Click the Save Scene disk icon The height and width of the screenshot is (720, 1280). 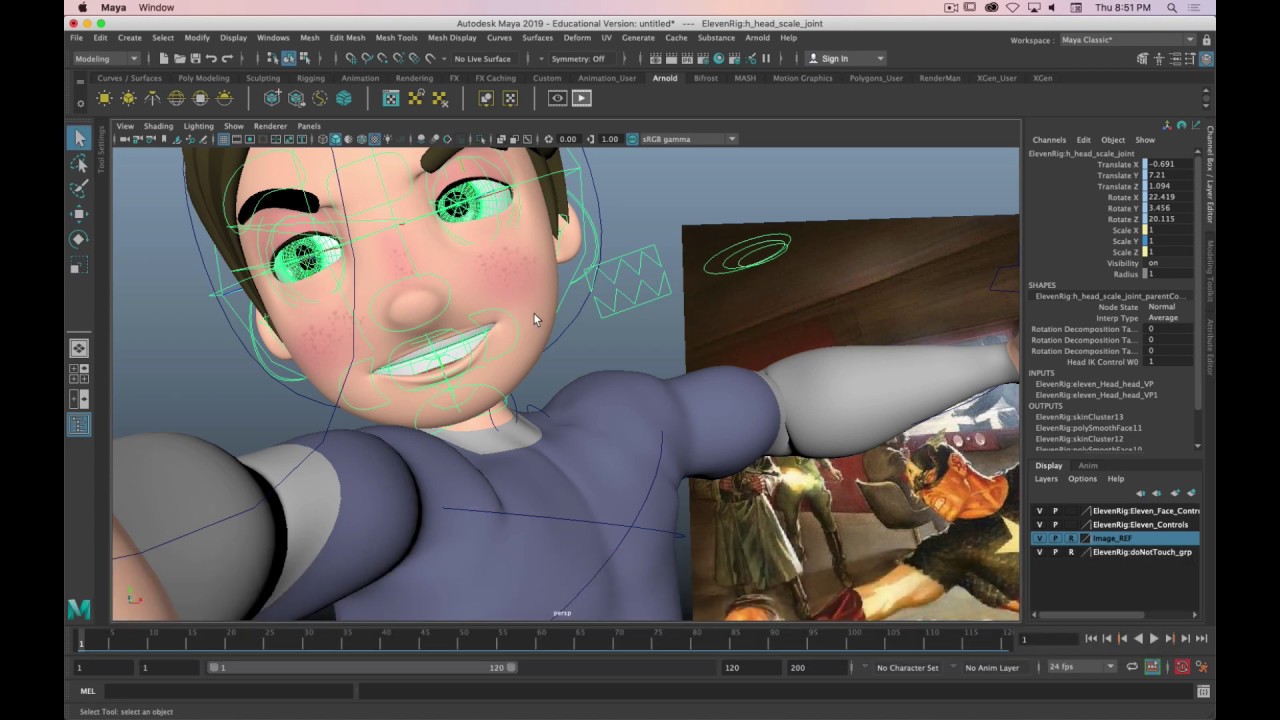click(x=195, y=58)
